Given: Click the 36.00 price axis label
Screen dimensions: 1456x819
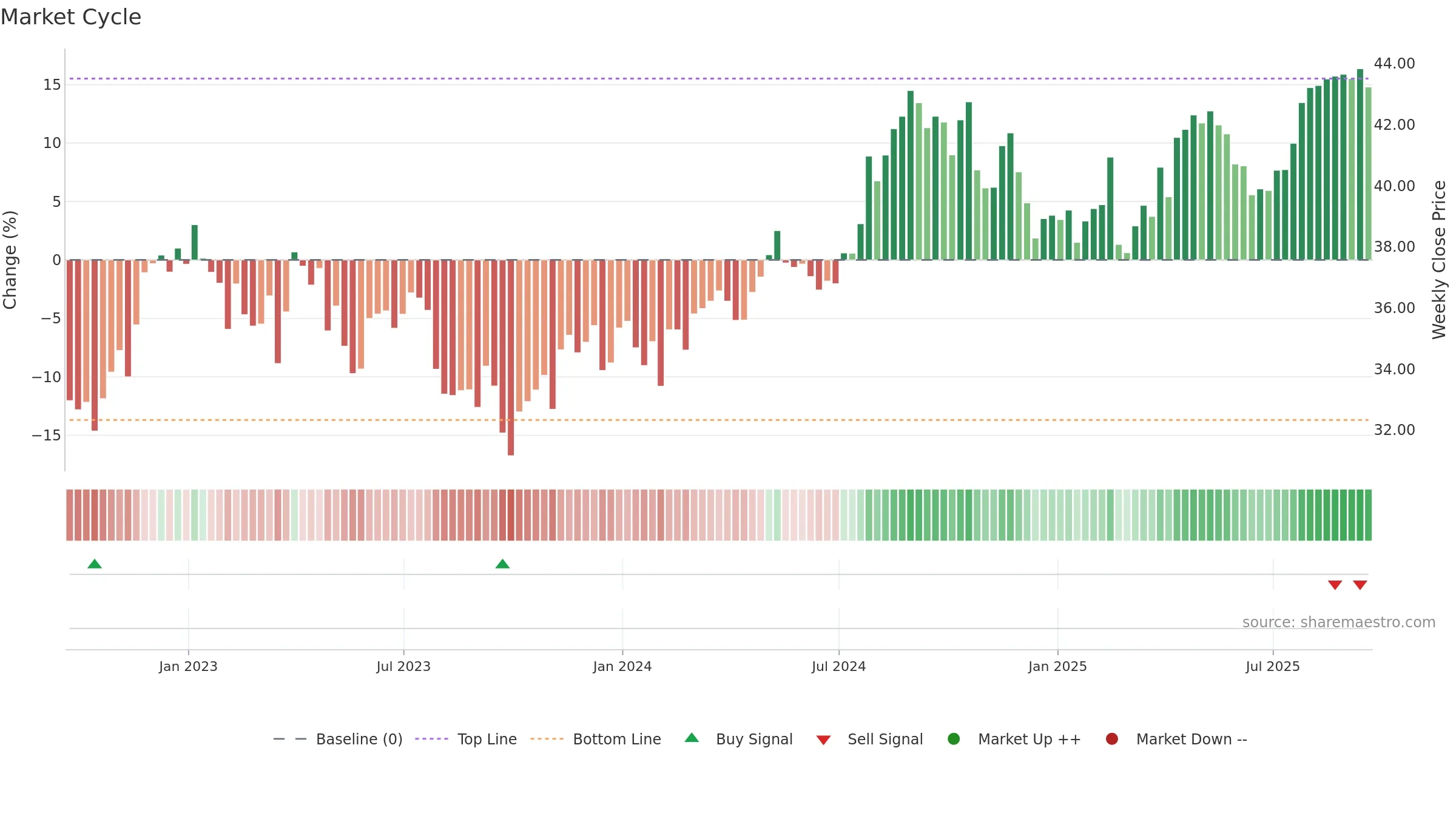Looking at the screenshot, I should 1394,308.
